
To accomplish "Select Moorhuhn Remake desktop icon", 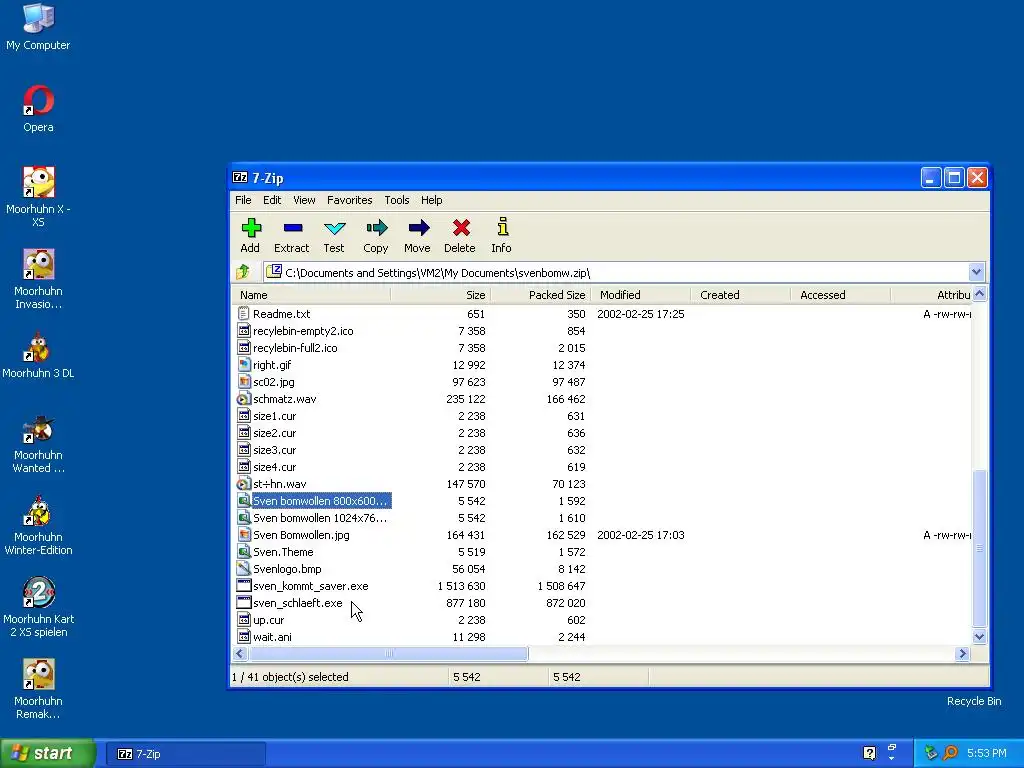I will click(38, 675).
